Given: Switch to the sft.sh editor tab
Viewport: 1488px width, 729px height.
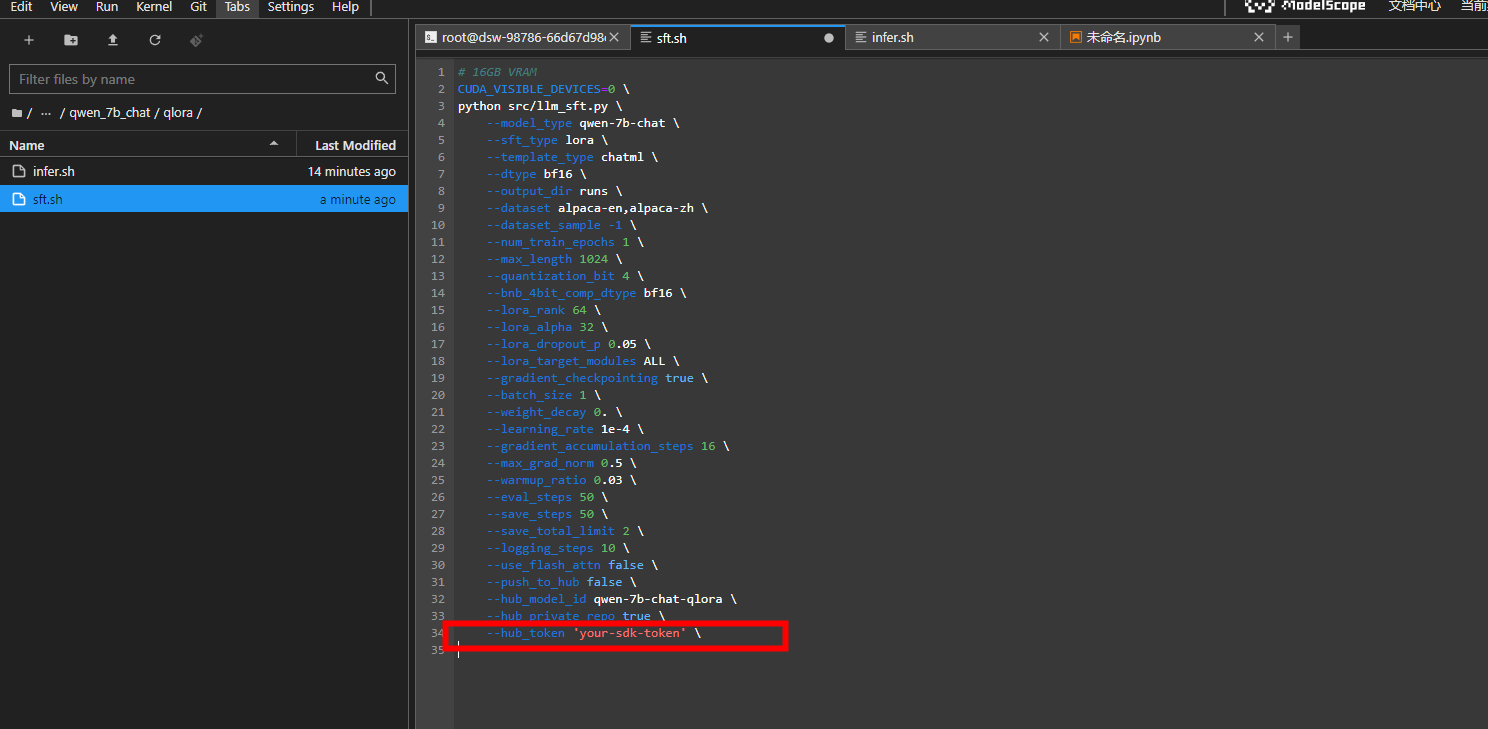Looking at the screenshot, I should (x=737, y=37).
